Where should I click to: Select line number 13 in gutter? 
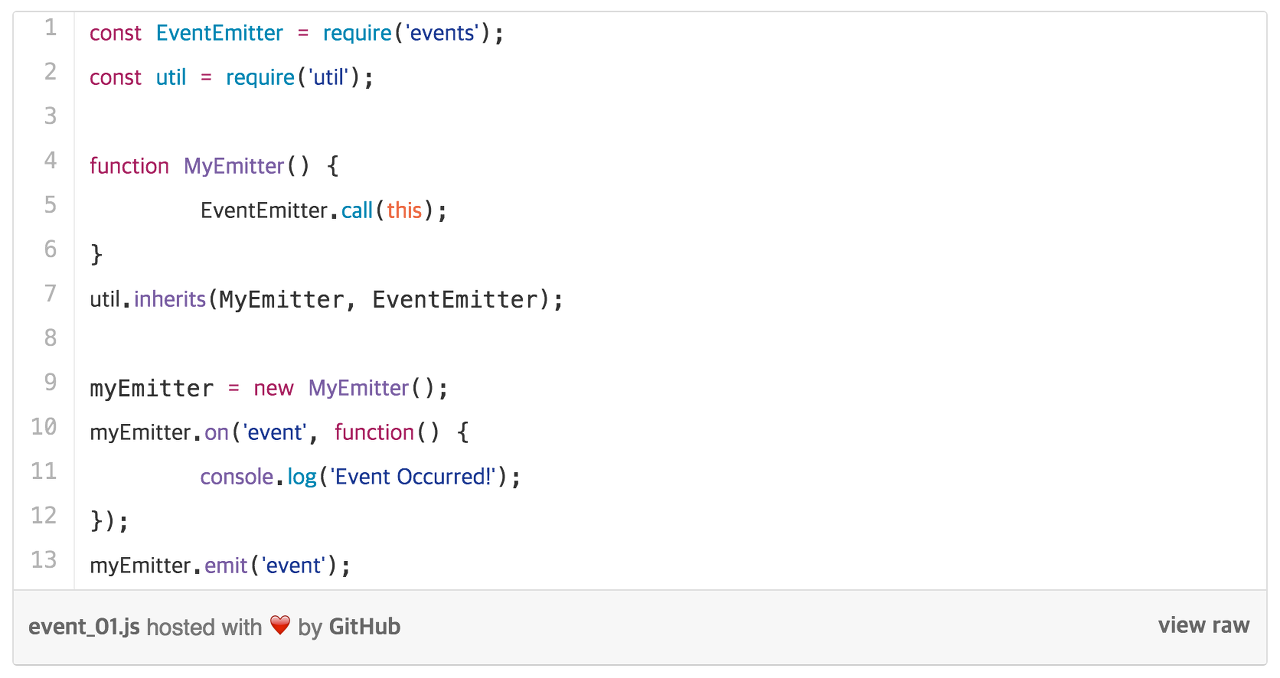tap(45, 559)
